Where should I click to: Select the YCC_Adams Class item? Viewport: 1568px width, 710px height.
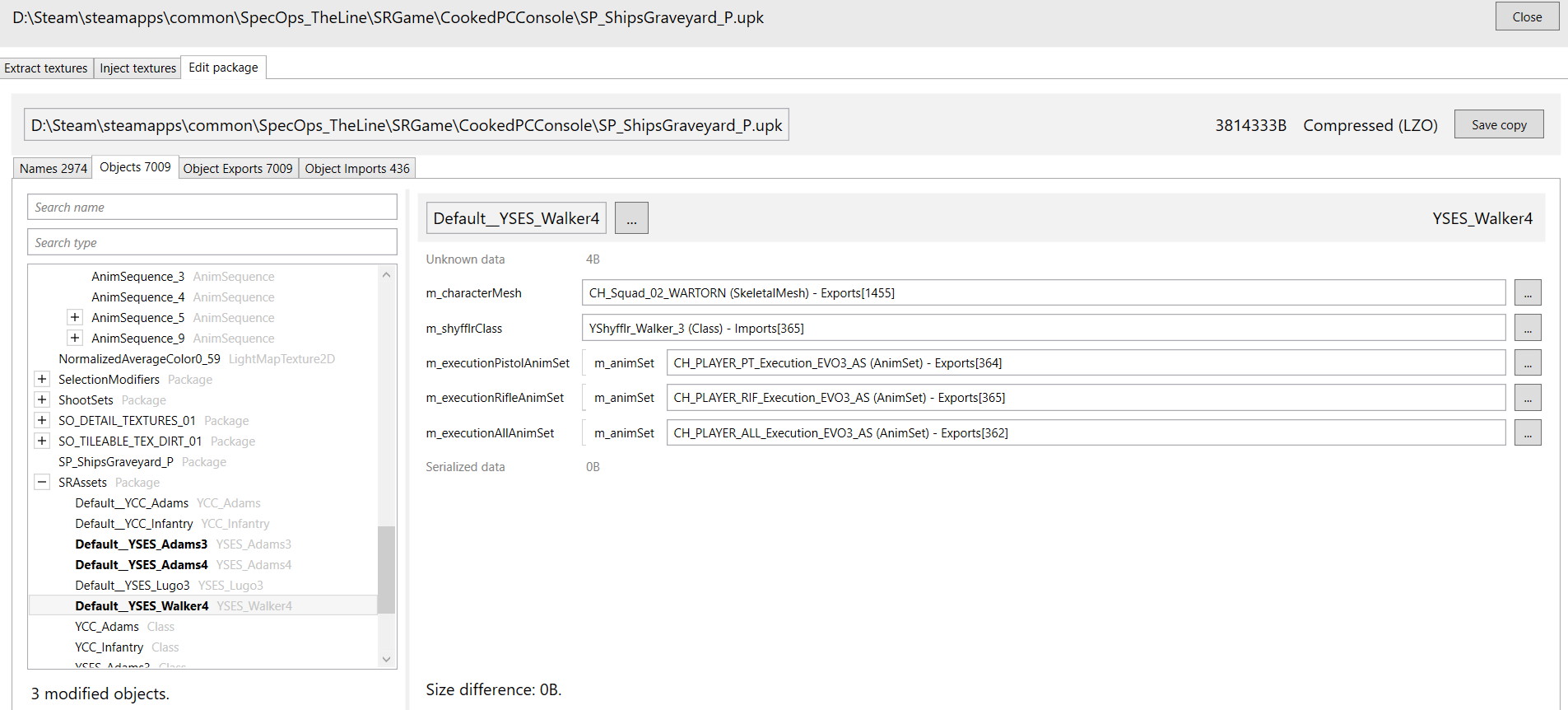pos(107,627)
